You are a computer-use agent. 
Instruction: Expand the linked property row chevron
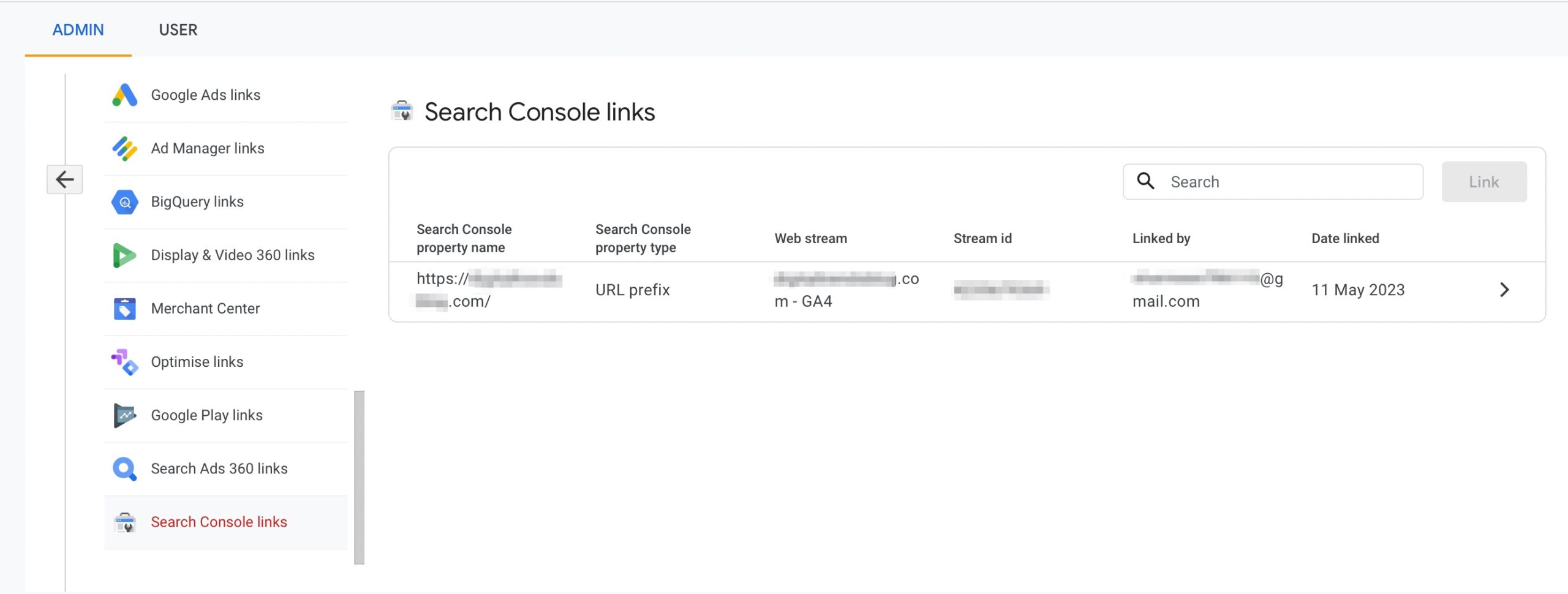click(x=1504, y=290)
